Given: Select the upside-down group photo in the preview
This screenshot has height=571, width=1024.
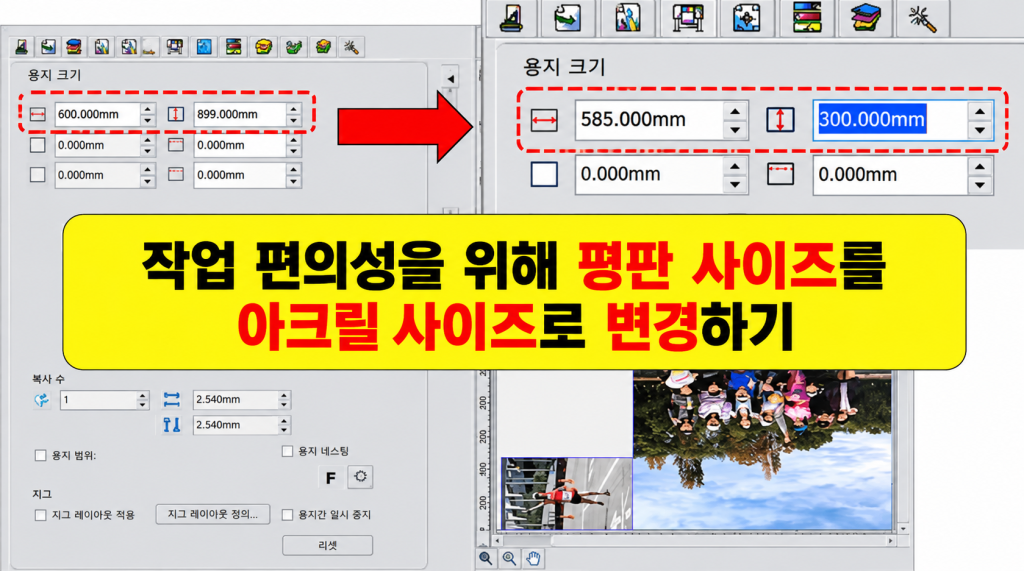Looking at the screenshot, I should pyautogui.click(x=762, y=449).
